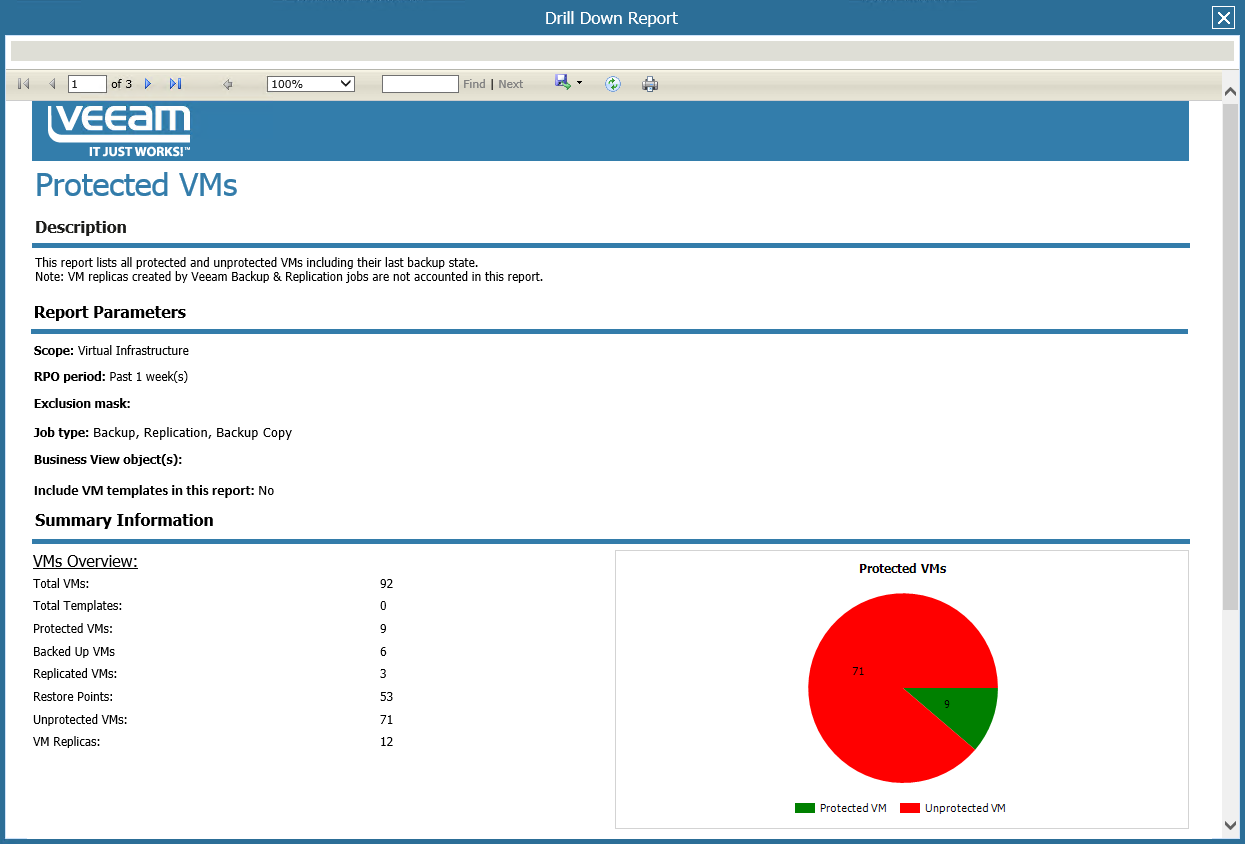1245x844 pixels.
Task: Click the 'RPO period:' parameter line
Action: 111,377
